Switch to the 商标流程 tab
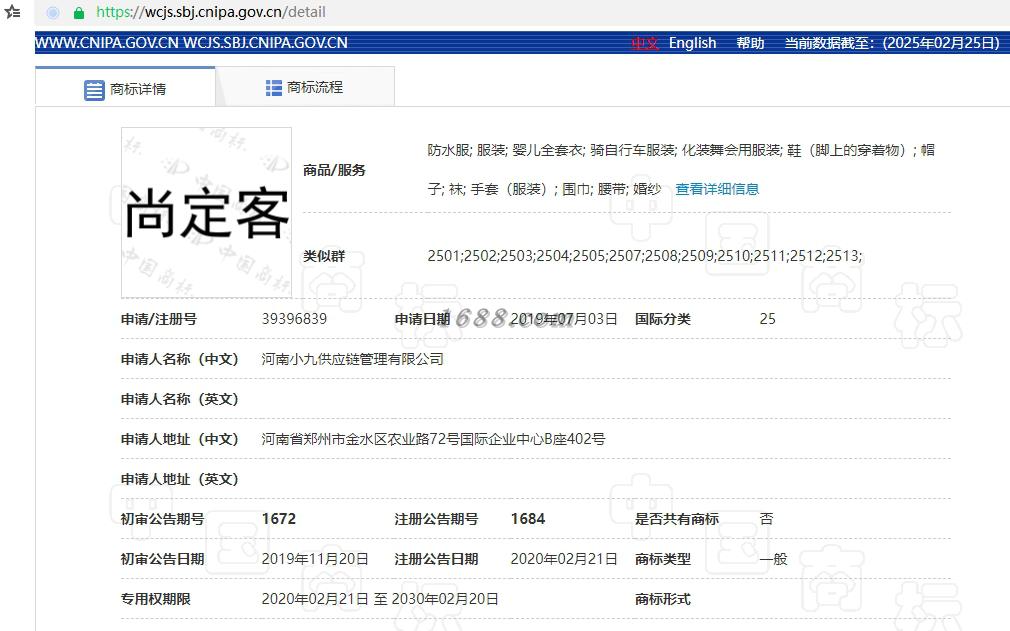The height and width of the screenshot is (631, 1010). tap(305, 86)
